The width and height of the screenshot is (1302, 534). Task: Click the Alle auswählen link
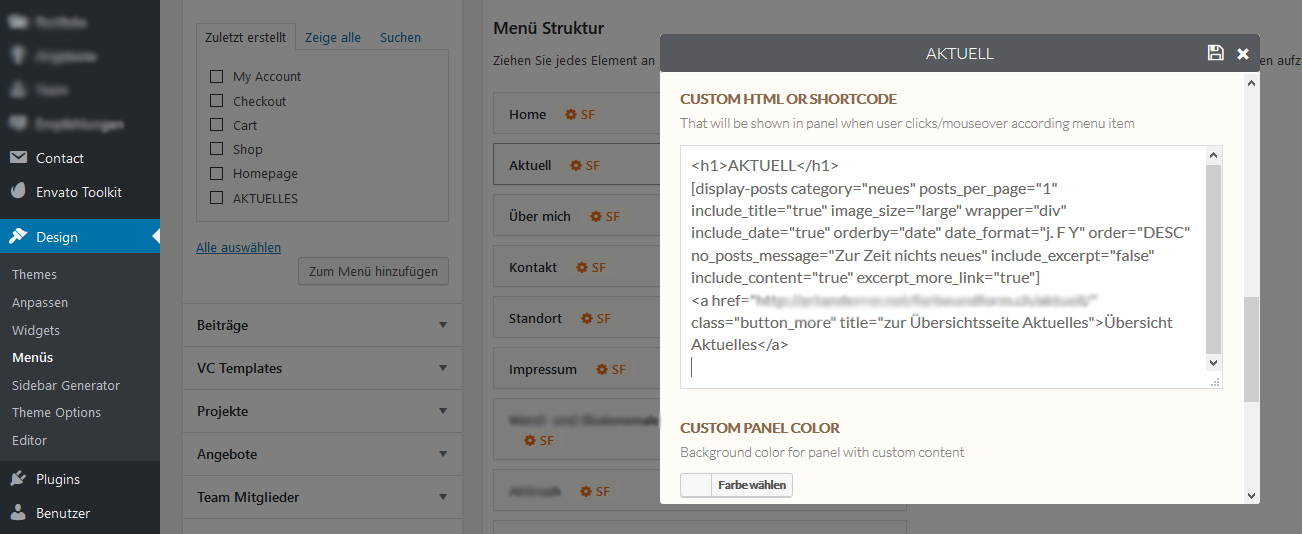click(238, 247)
